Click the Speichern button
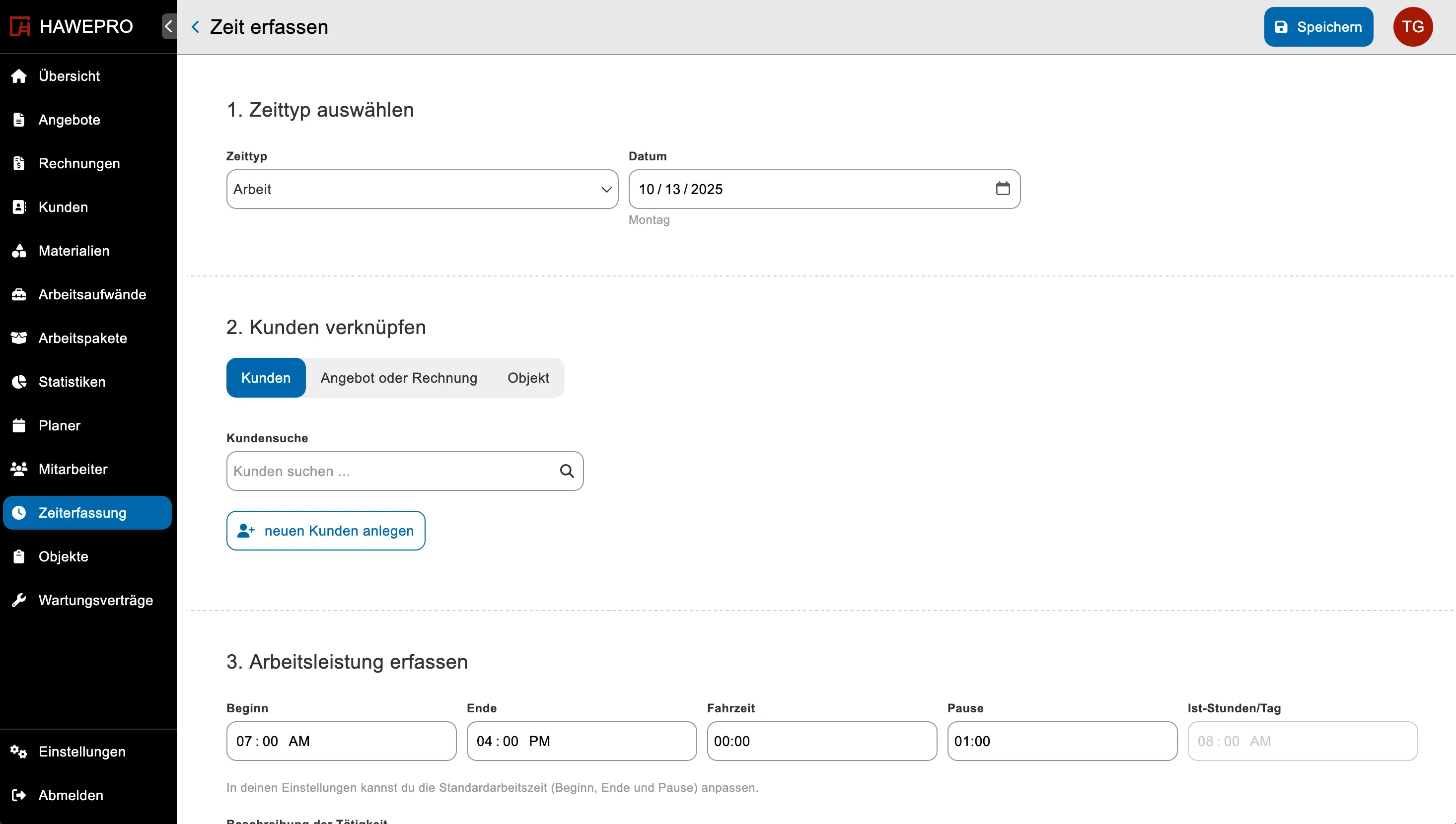Screen dimensions: 1456x824 1318,27
